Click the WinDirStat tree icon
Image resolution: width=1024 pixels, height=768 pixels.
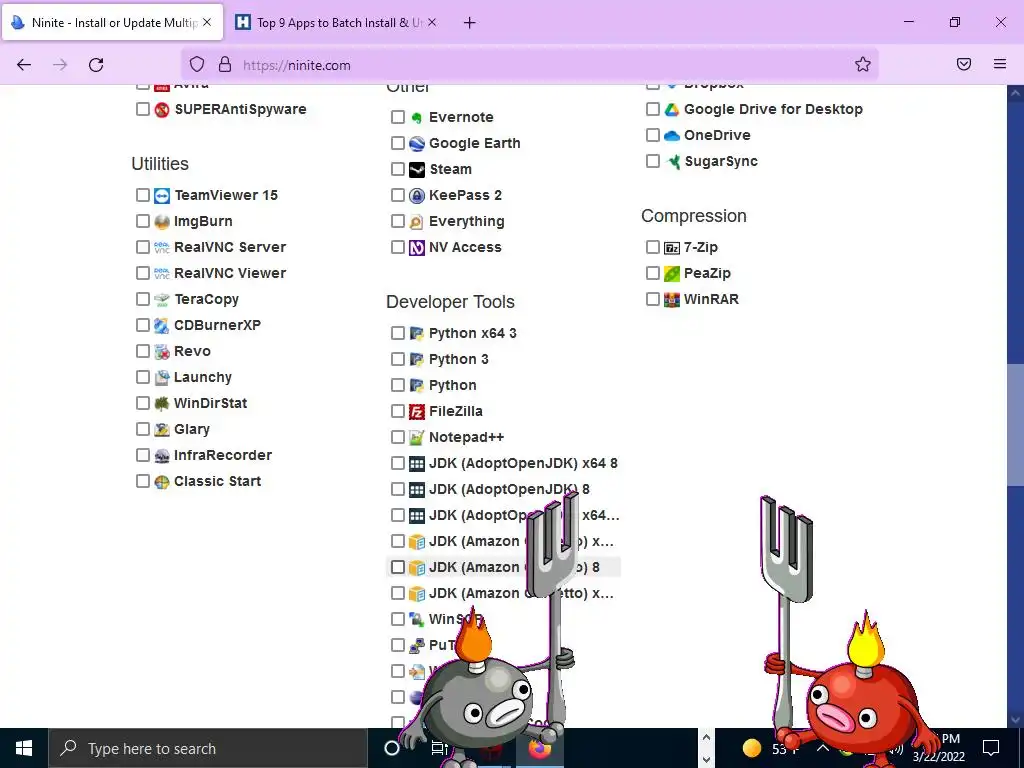(162, 404)
